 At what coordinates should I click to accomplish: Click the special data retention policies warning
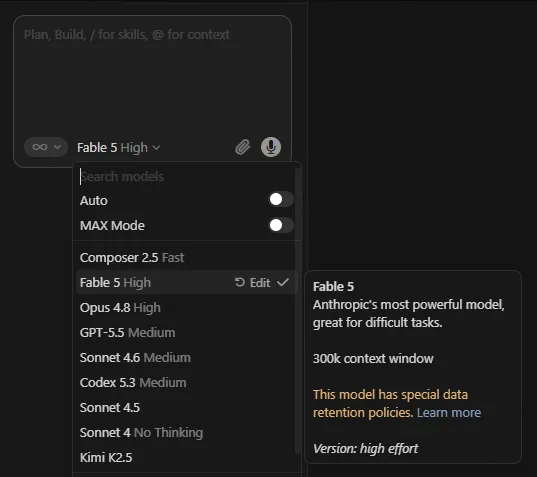(x=390, y=403)
